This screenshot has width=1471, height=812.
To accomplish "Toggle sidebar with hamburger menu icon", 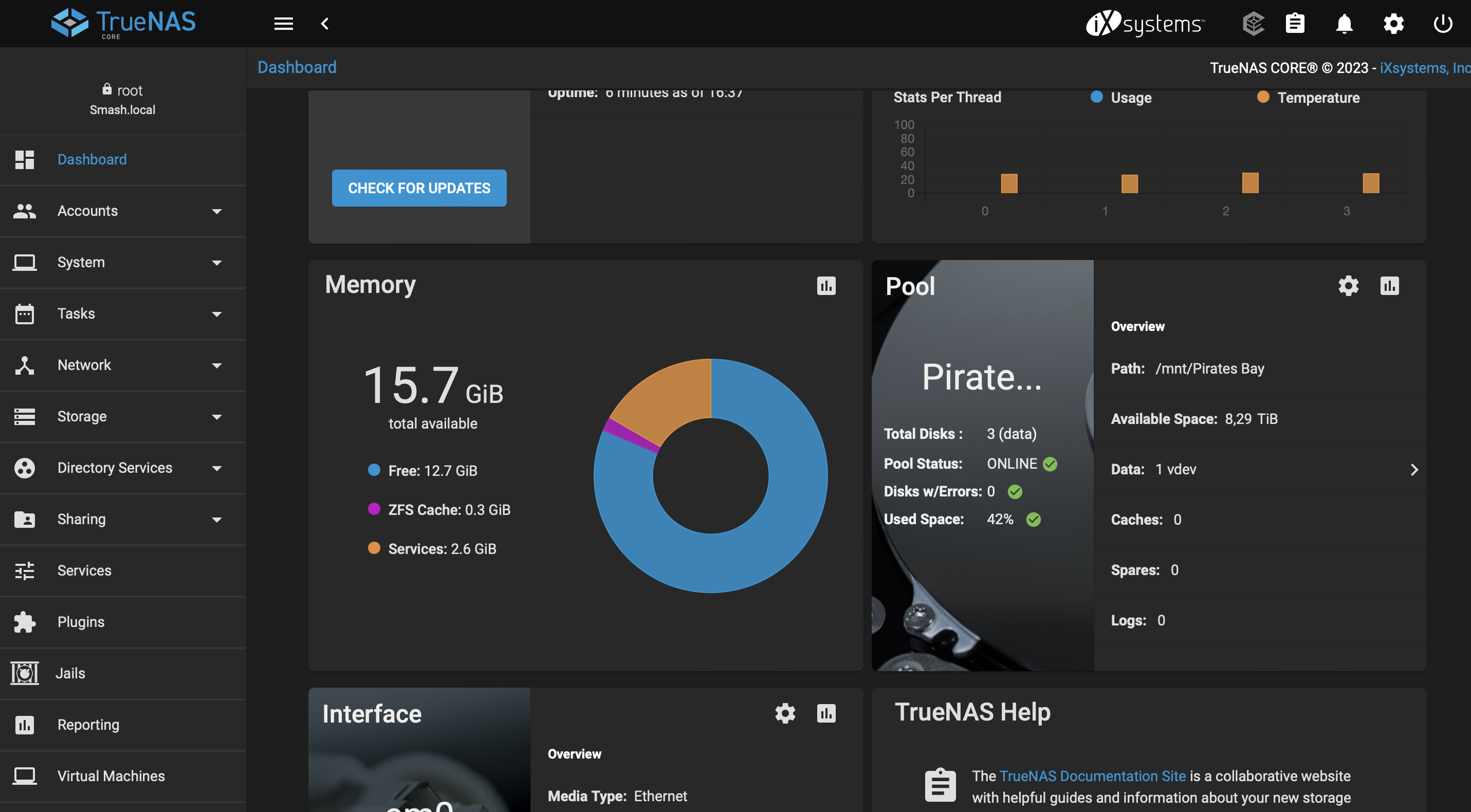I will (x=283, y=24).
